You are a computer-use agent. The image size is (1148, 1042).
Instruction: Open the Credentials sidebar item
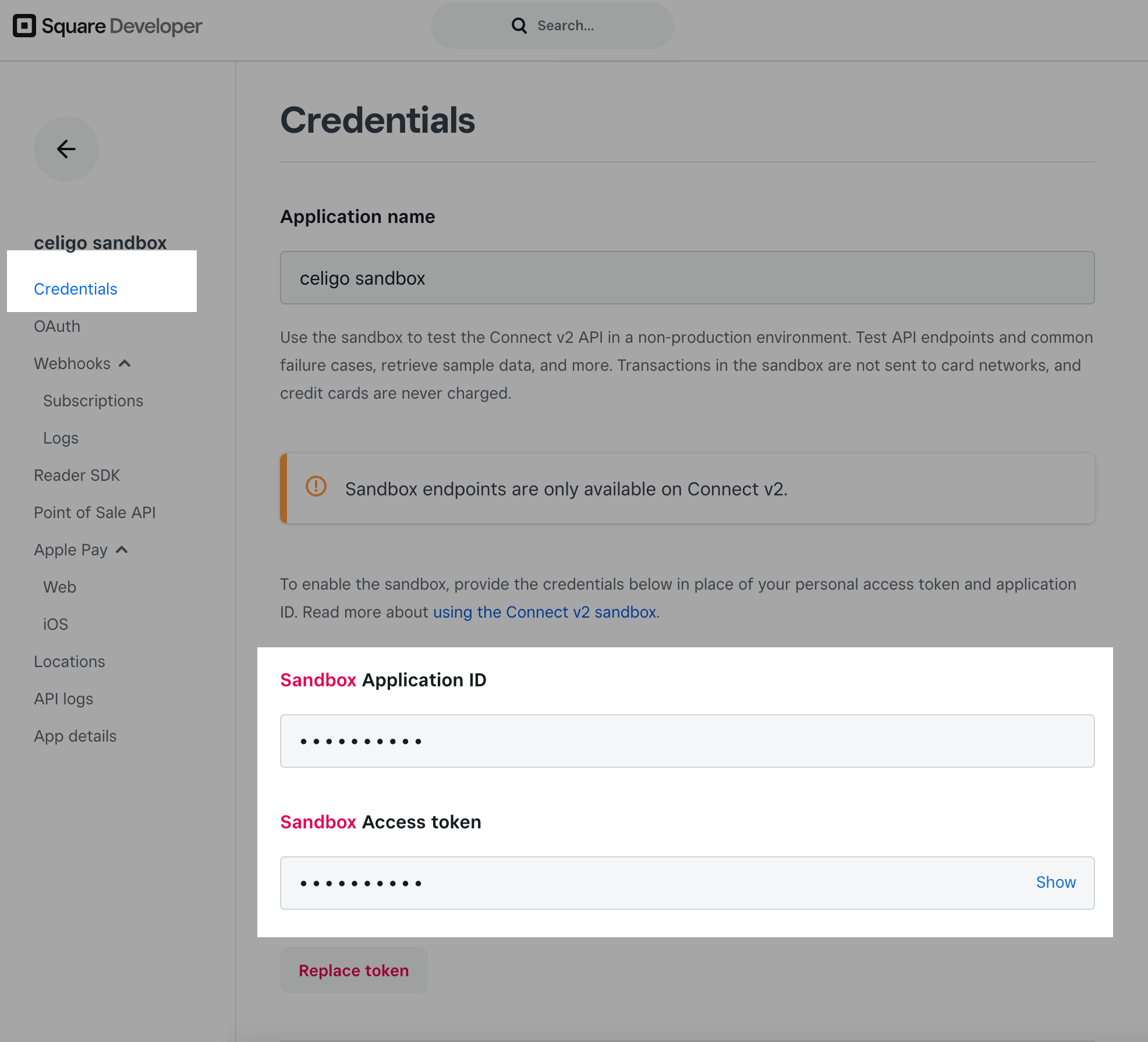(76, 289)
